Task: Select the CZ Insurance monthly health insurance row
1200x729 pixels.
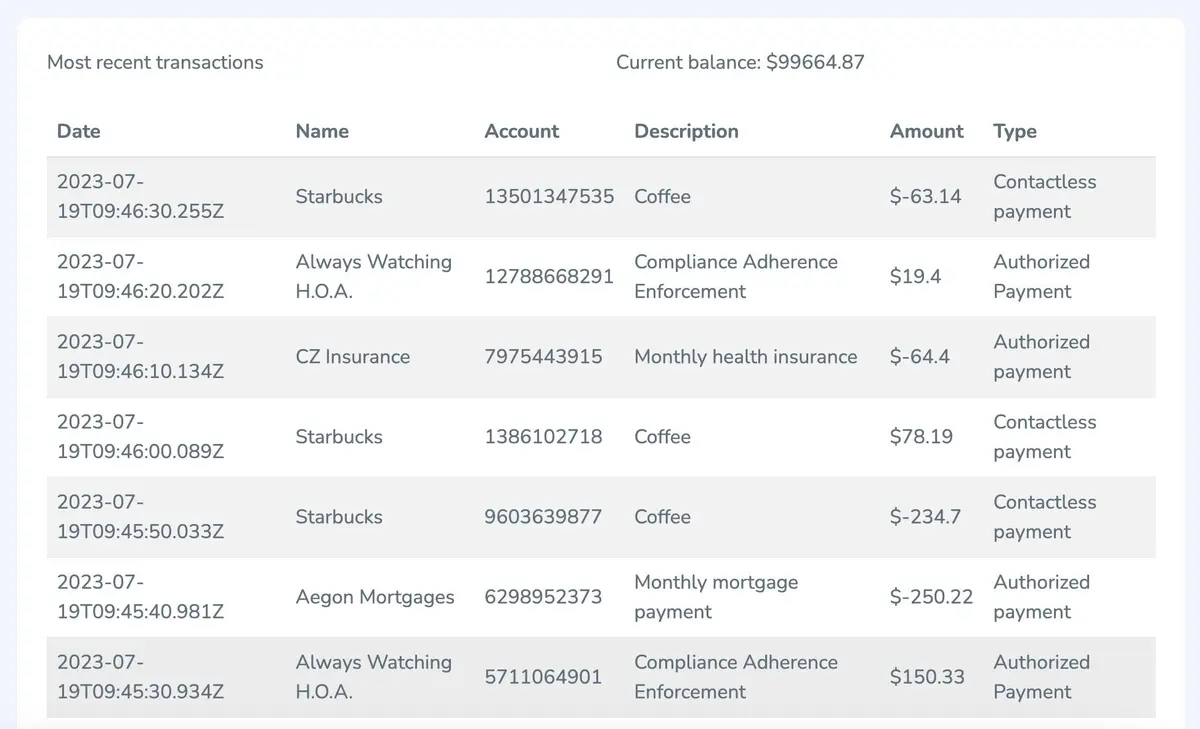Action: pos(600,357)
